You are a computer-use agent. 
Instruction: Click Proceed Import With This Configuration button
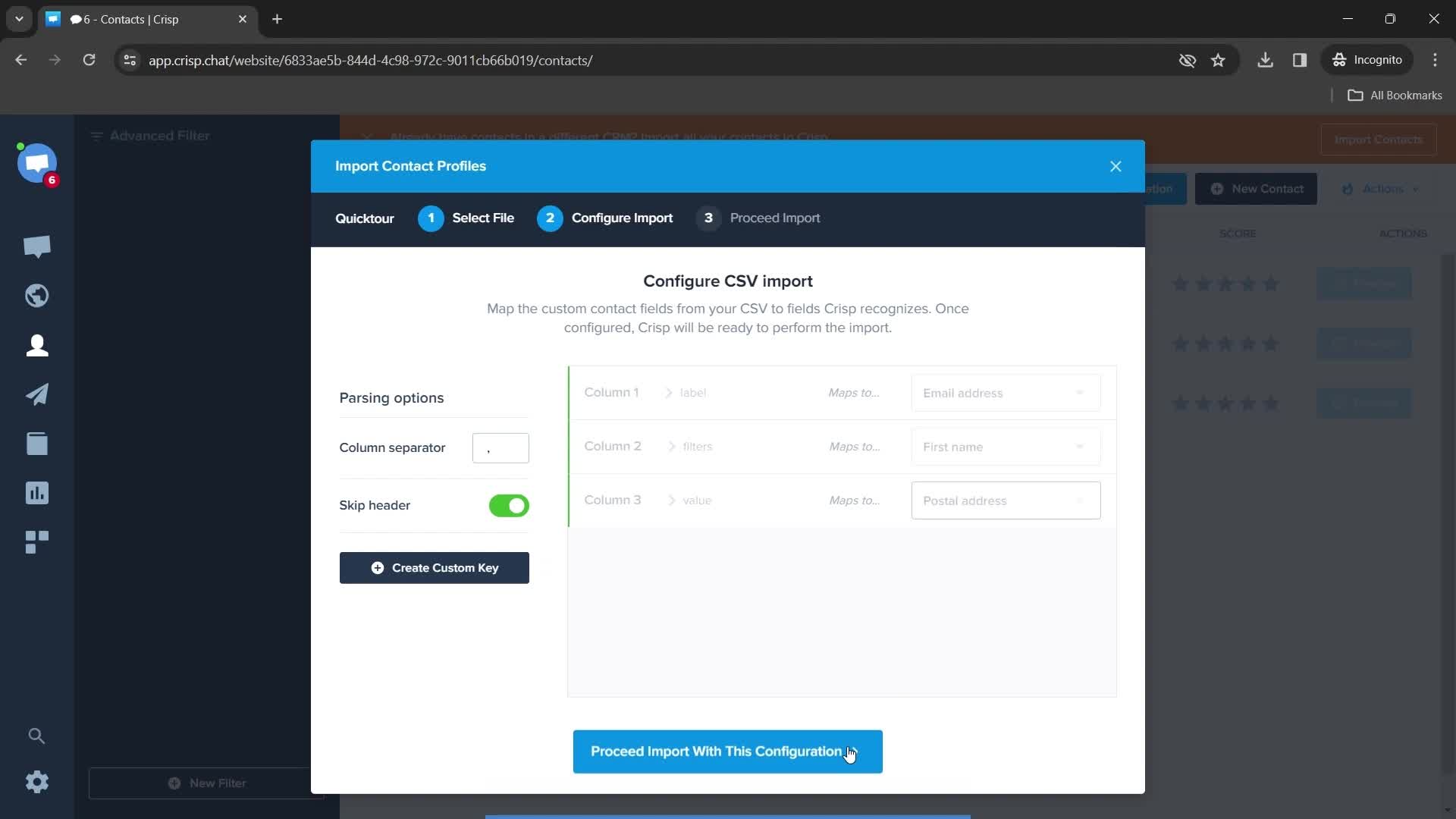click(x=727, y=751)
